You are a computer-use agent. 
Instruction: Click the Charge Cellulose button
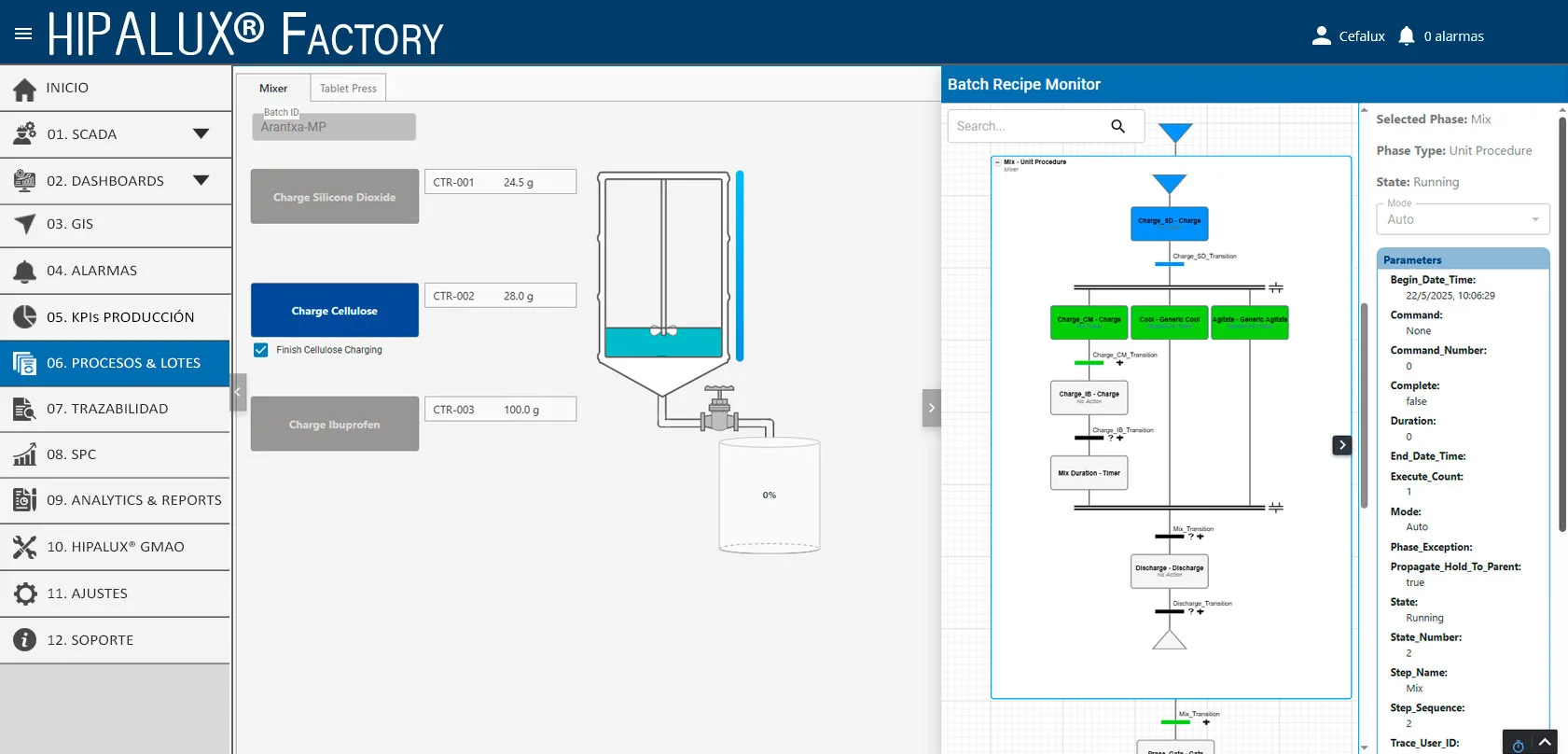pos(335,311)
